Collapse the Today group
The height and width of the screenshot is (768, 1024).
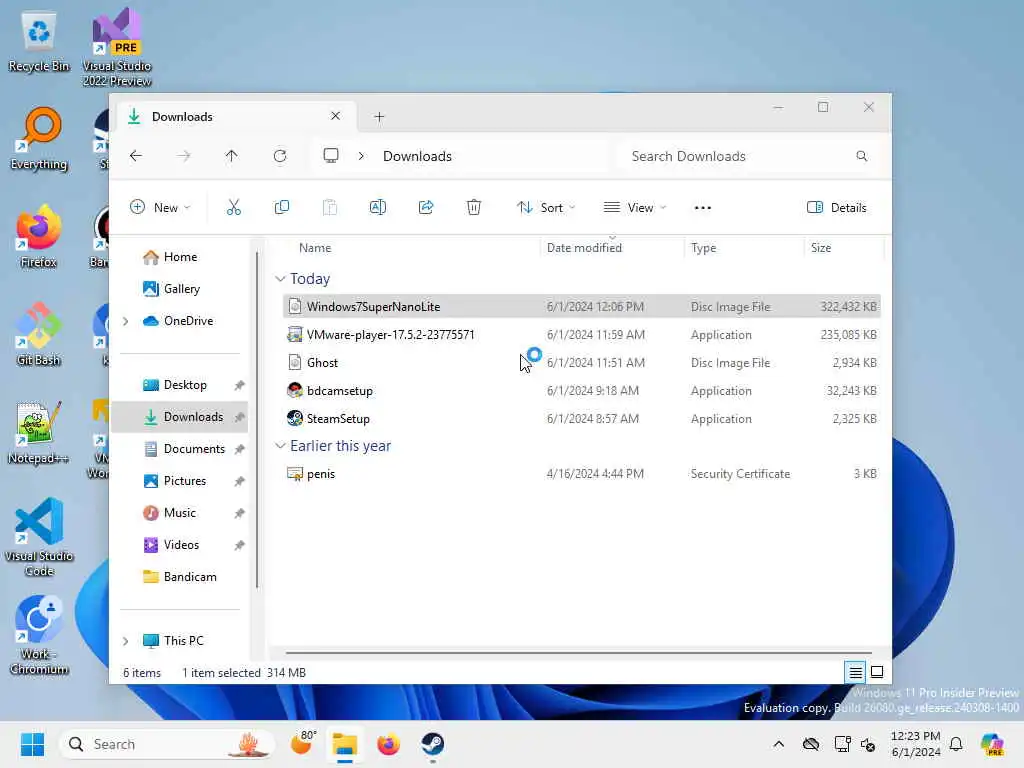coord(280,279)
